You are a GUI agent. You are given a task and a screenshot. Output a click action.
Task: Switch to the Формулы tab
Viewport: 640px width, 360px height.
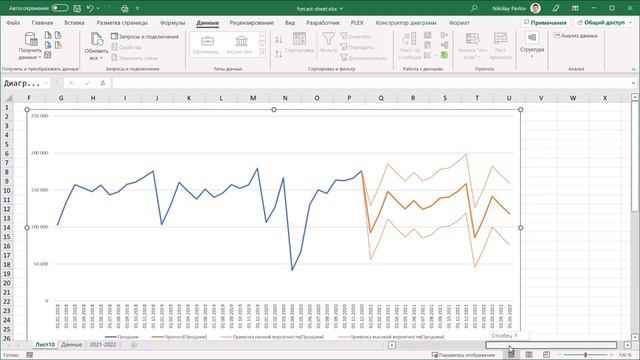click(173, 23)
